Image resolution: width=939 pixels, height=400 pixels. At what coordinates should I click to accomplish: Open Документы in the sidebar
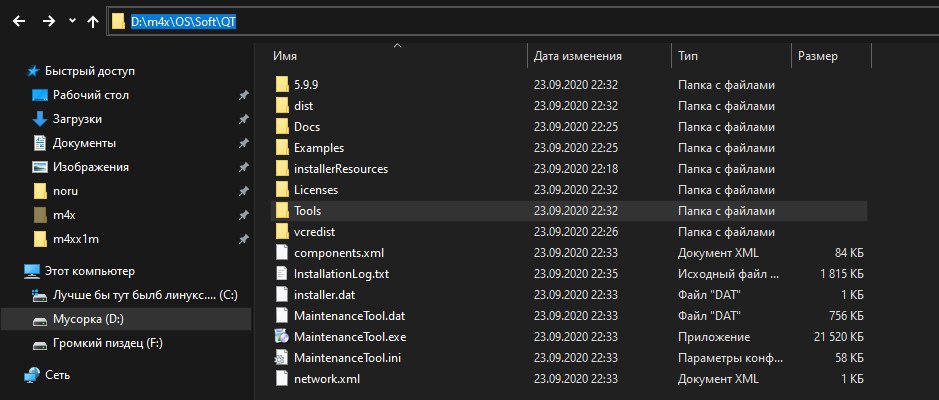click(84, 143)
